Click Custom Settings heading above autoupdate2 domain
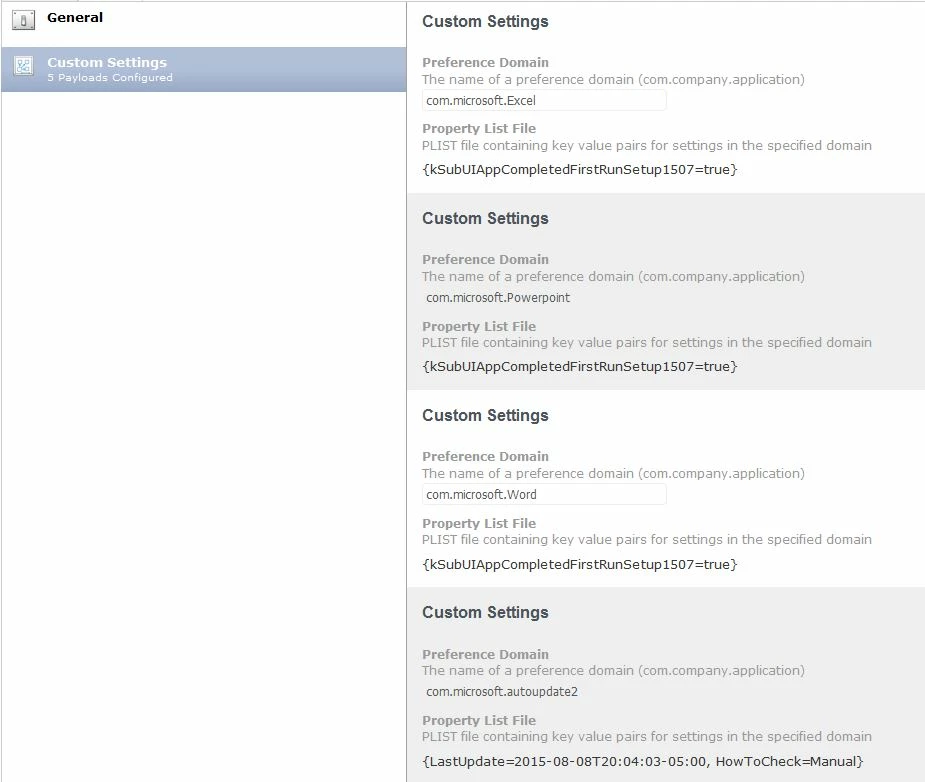This screenshot has width=925, height=782. click(x=485, y=613)
